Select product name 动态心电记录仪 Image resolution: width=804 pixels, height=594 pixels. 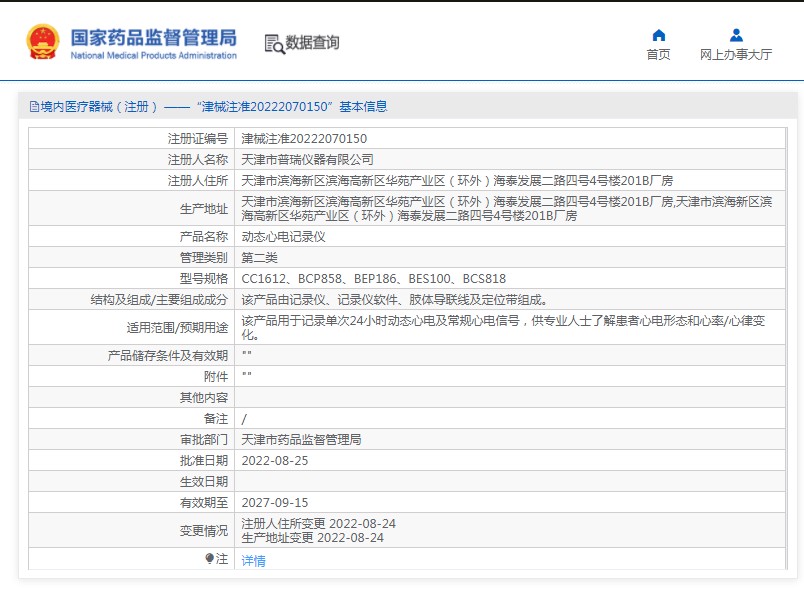tap(284, 236)
